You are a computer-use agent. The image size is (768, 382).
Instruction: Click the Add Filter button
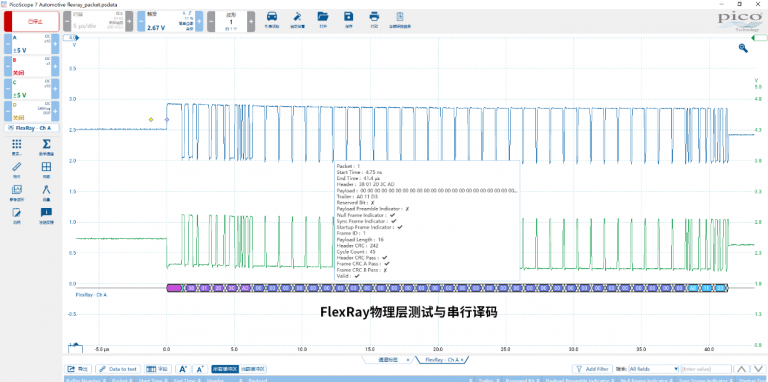coord(593,369)
